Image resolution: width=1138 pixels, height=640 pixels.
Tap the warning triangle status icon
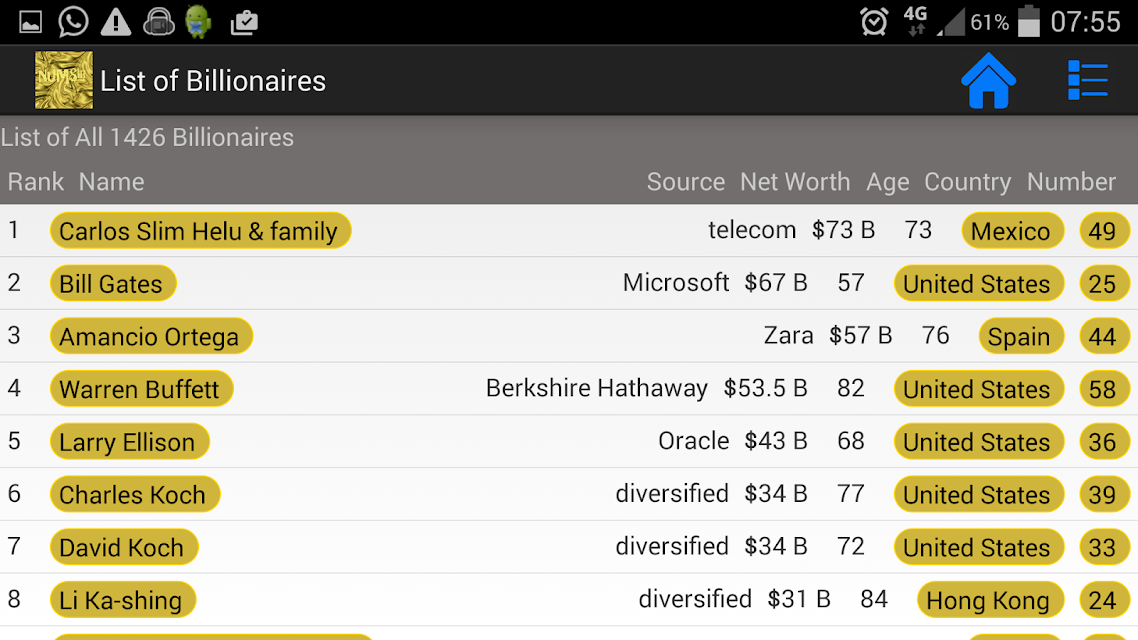coord(115,22)
